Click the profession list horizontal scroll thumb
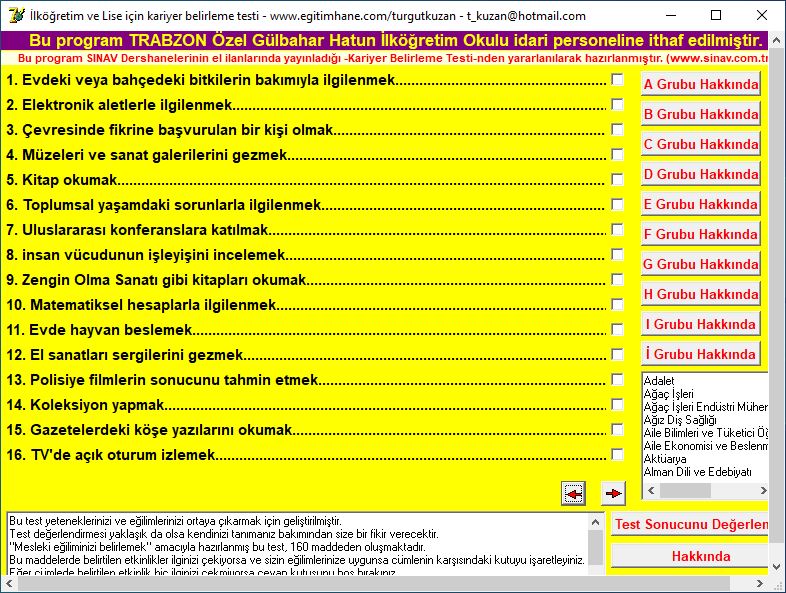Image resolution: width=786 pixels, height=593 pixels. pyautogui.click(x=685, y=490)
